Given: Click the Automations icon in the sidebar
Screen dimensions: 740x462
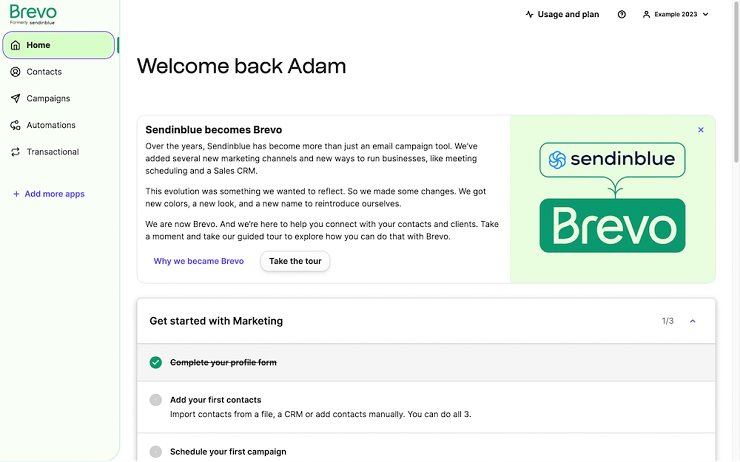Looking at the screenshot, I should [x=16, y=125].
